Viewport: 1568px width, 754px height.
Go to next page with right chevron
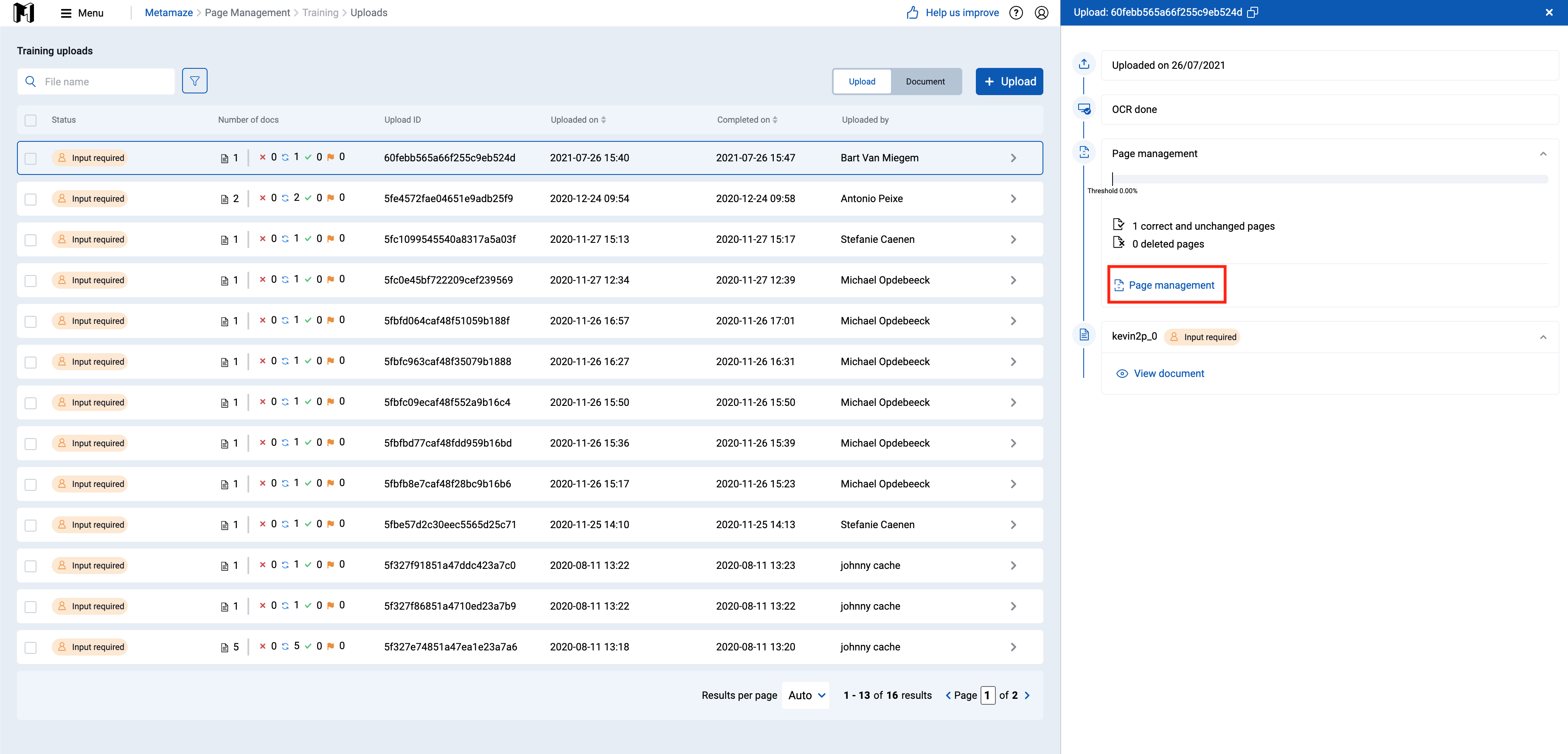(1028, 695)
